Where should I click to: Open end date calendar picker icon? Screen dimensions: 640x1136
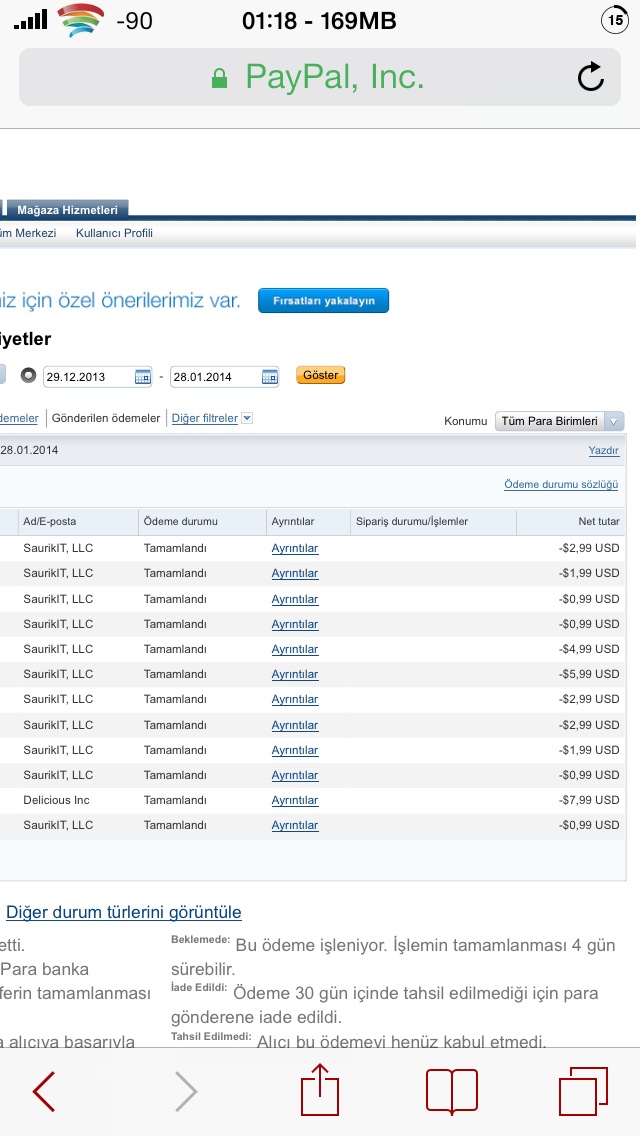tap(270, 377)
